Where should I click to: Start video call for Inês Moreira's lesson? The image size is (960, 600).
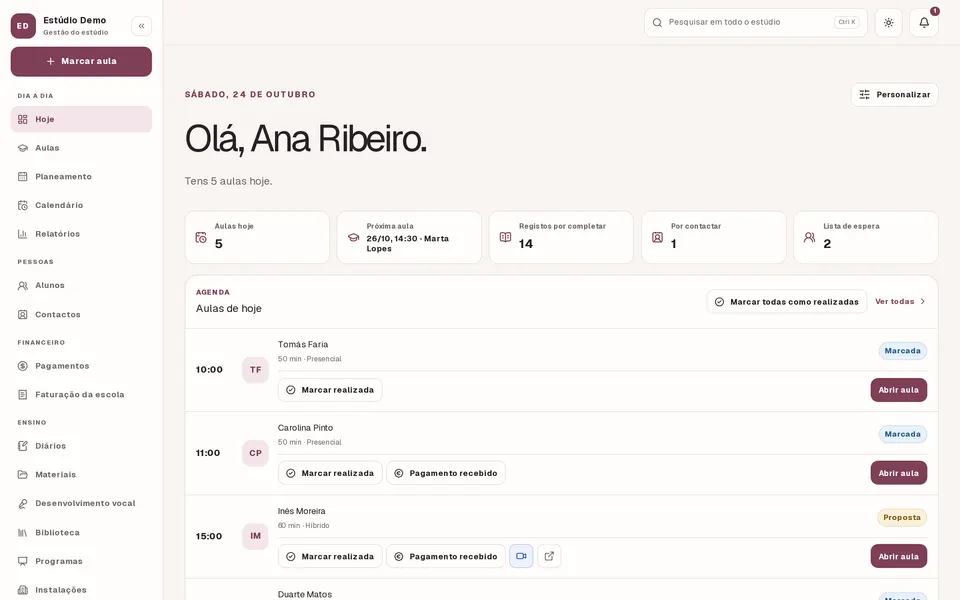pyautogui.click(x=521, y=557)
